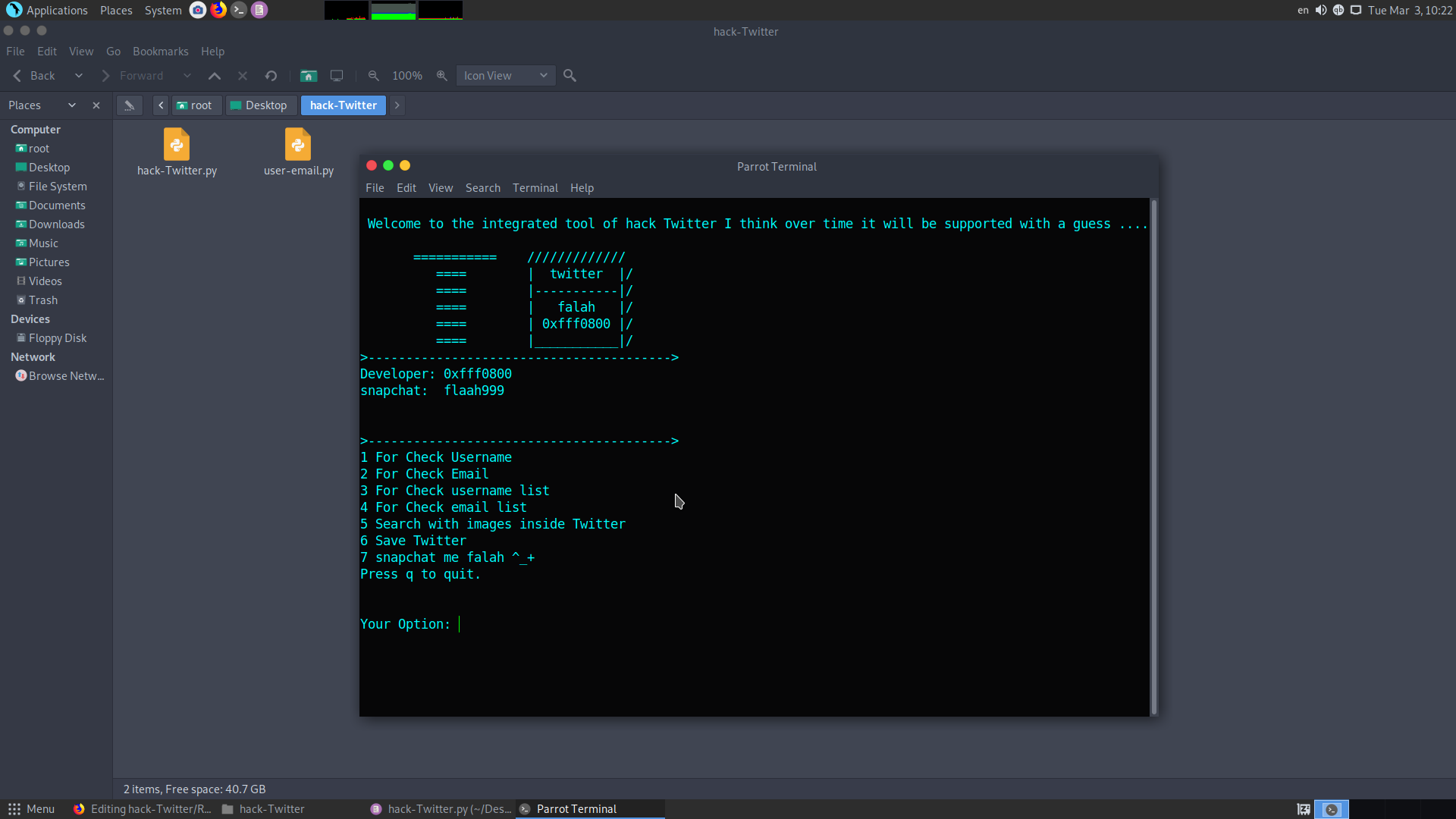Launch Firefox from the top panel
1456x819 pixels.
click(x=218, y=10)
